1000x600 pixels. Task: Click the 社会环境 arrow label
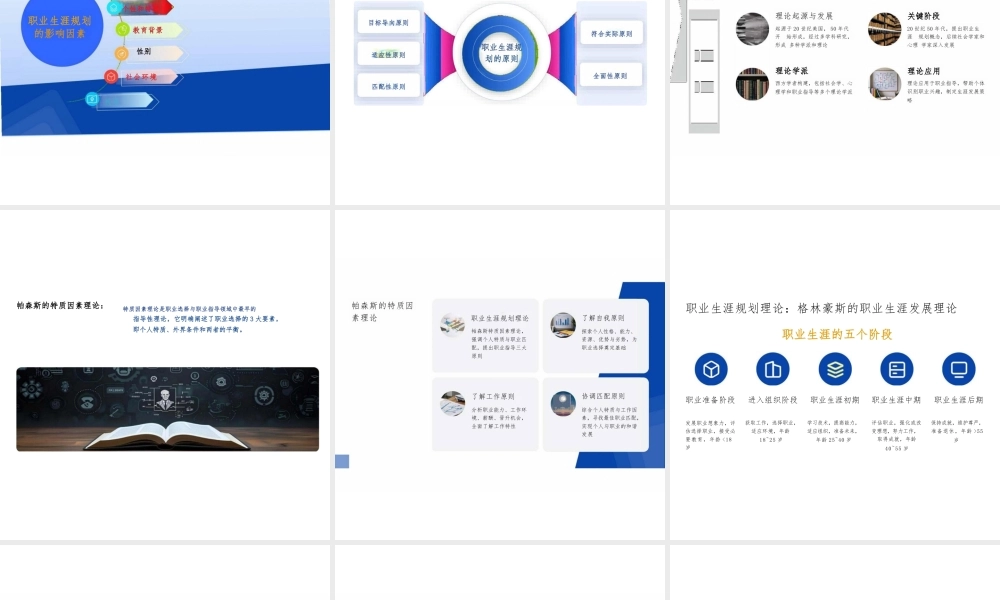point(148,77)
